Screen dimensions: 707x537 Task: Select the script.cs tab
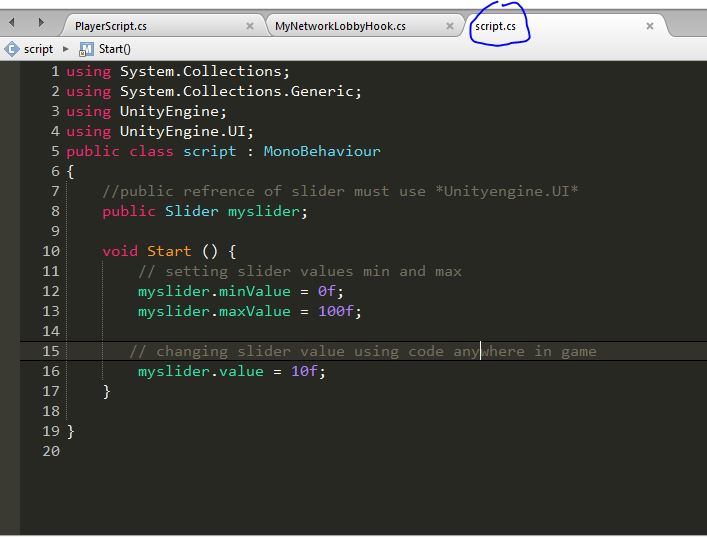(495, 26)
